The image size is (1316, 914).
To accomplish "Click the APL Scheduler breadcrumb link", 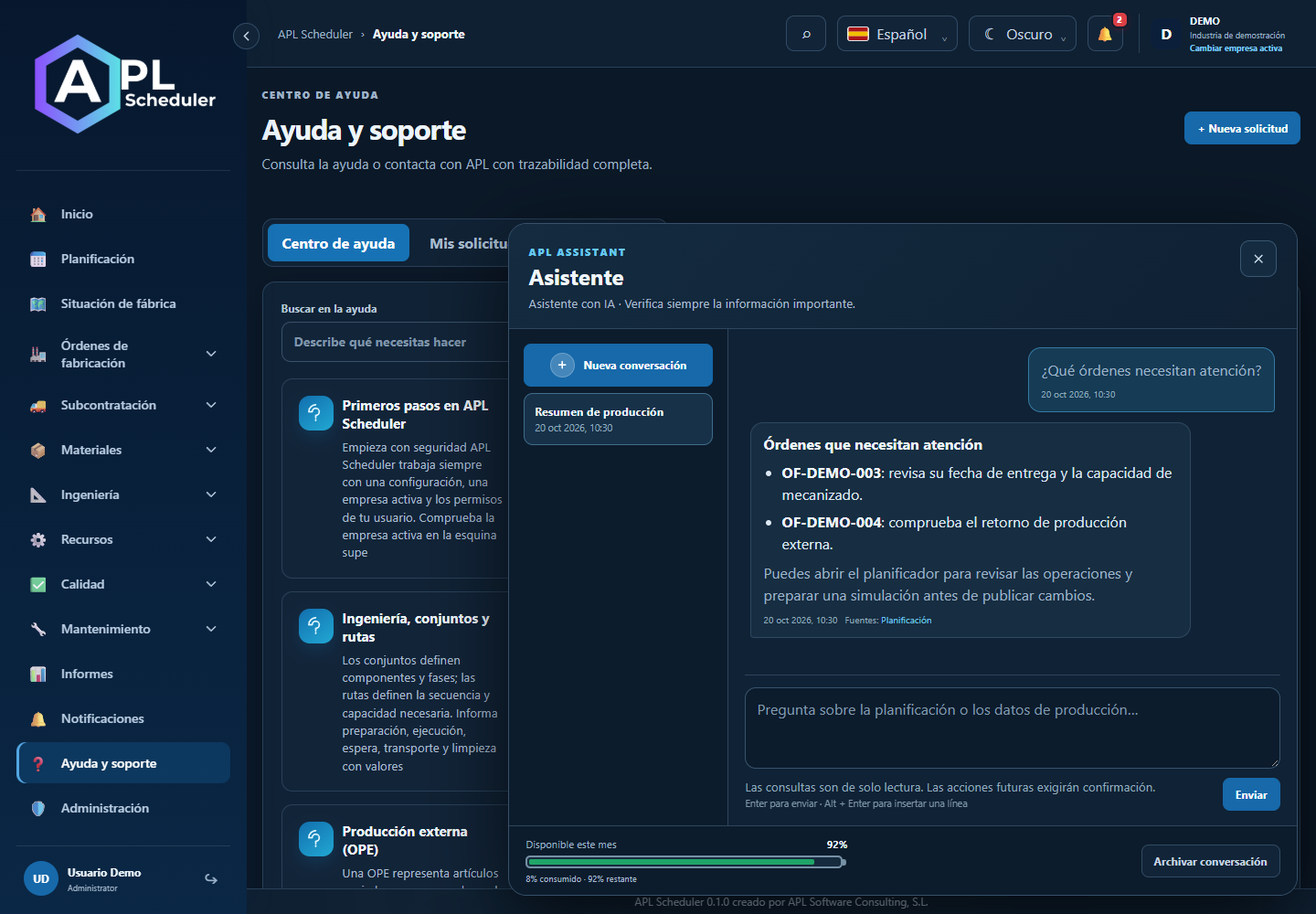I will tap(315, 35).
